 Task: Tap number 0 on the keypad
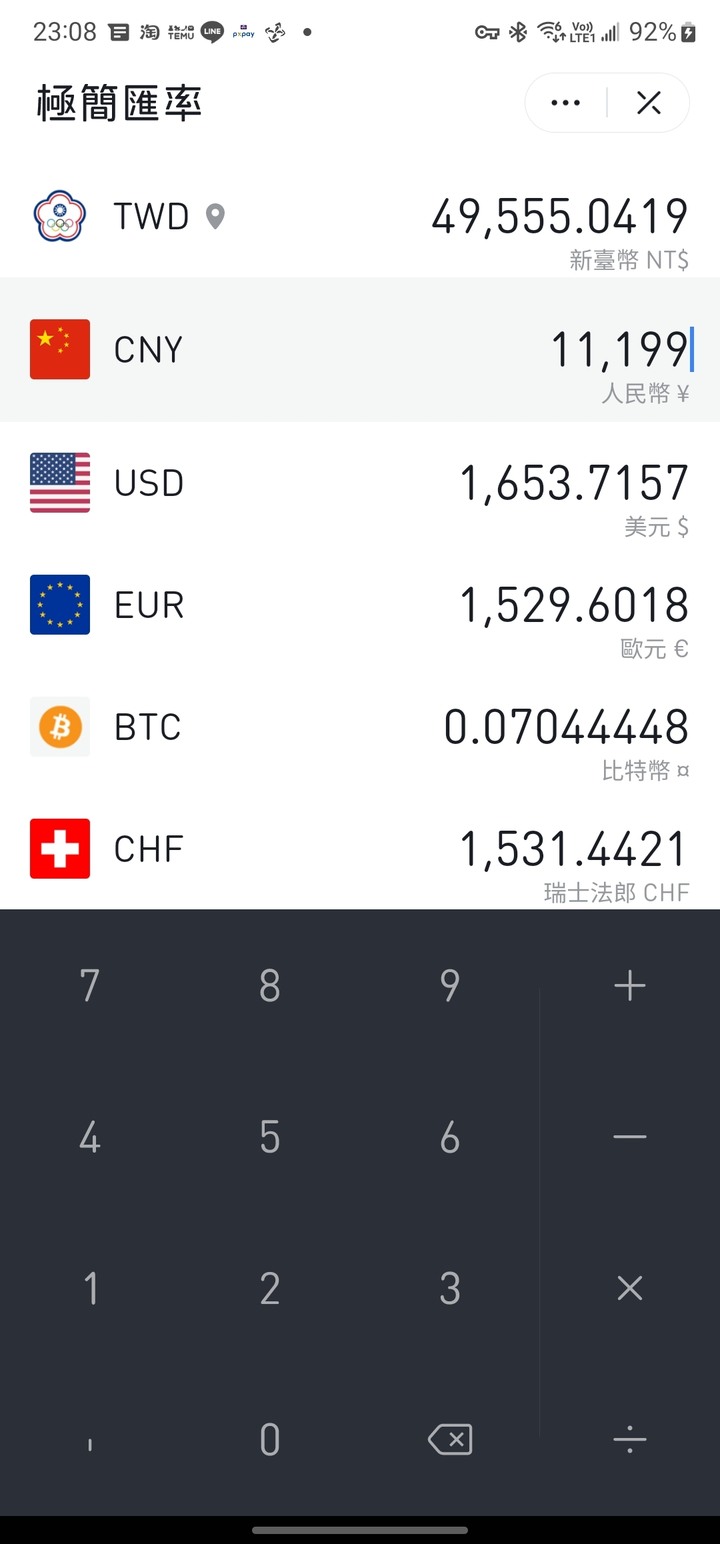click(270, 1440)
